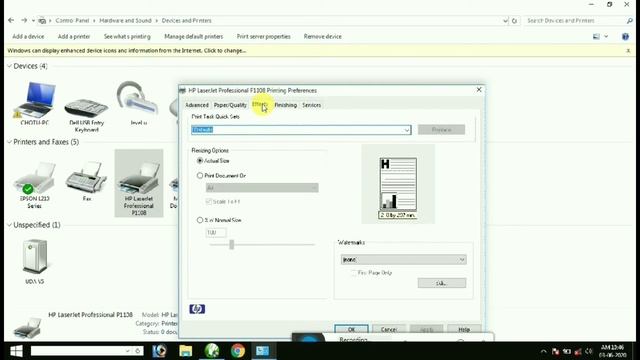Click the green globe taskbar icon
This screenshot has height=360, width=640.
pos(212,351)
